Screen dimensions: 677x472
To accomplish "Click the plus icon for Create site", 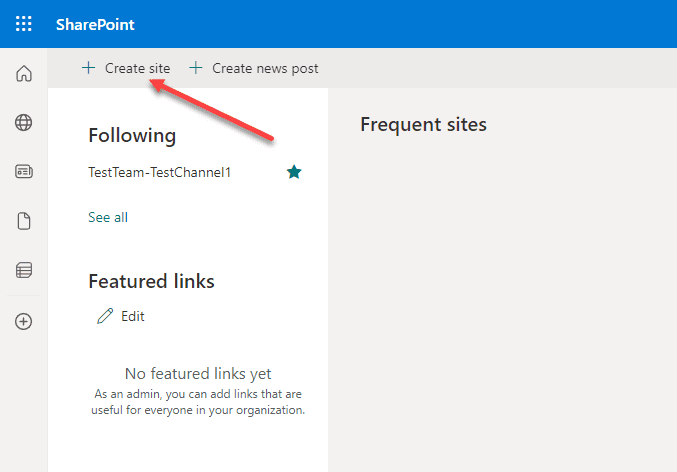I will click(x=89, y=68).
